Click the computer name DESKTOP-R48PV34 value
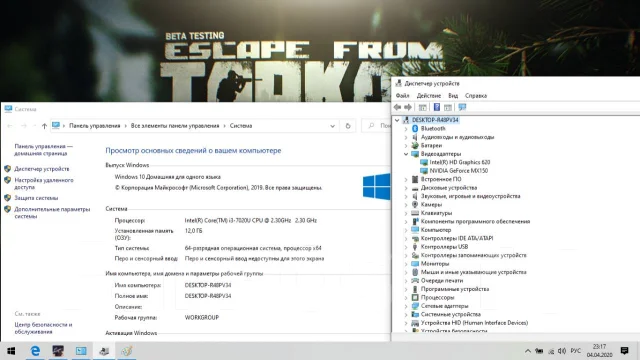 coord(208,285)
